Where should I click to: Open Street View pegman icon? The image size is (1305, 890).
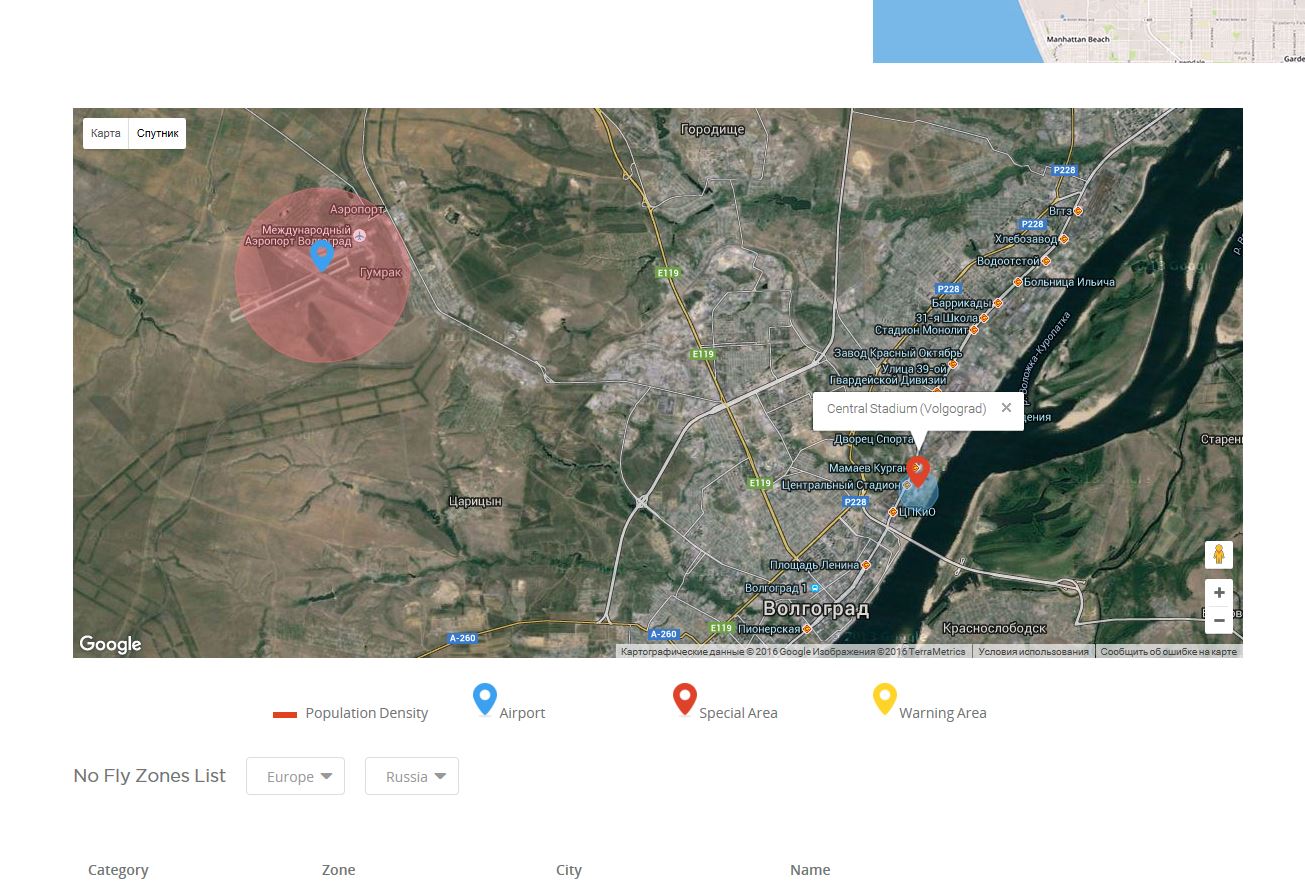click(x=1218, y=555)
